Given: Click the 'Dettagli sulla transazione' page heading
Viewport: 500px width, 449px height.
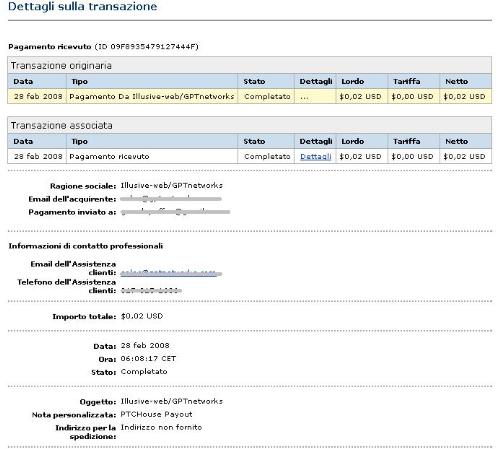Looking at the screenshot, I should coord(82,6).
